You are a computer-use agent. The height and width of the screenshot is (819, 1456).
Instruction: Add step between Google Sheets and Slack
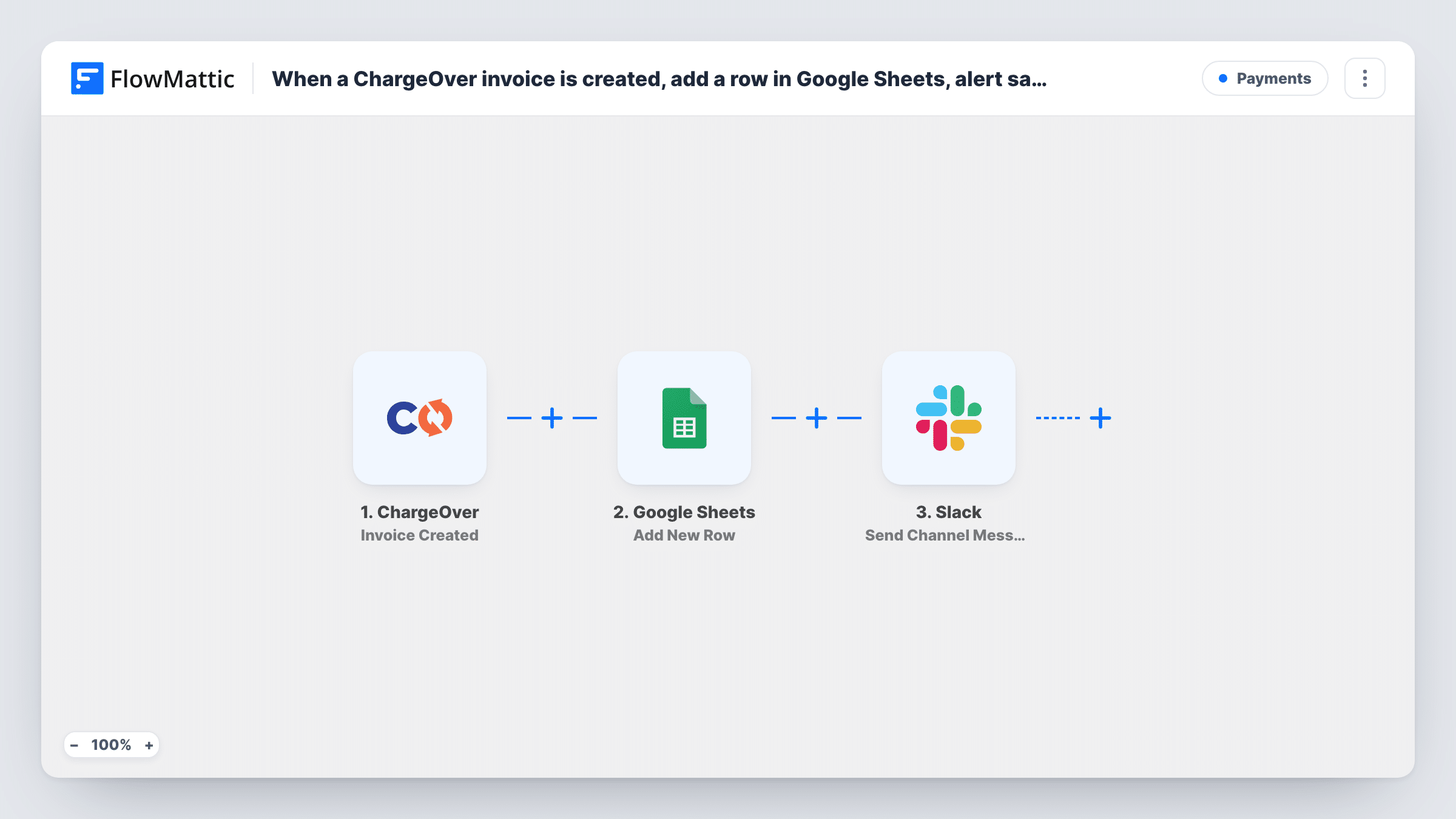point(817,418)
